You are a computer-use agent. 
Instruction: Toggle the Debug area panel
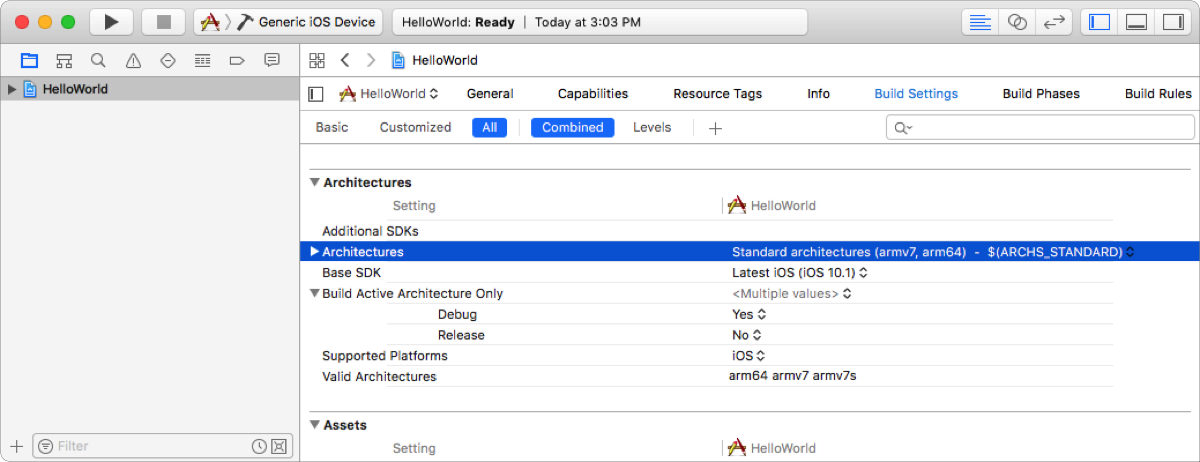pyautogui.click(x=1135, y=22)
